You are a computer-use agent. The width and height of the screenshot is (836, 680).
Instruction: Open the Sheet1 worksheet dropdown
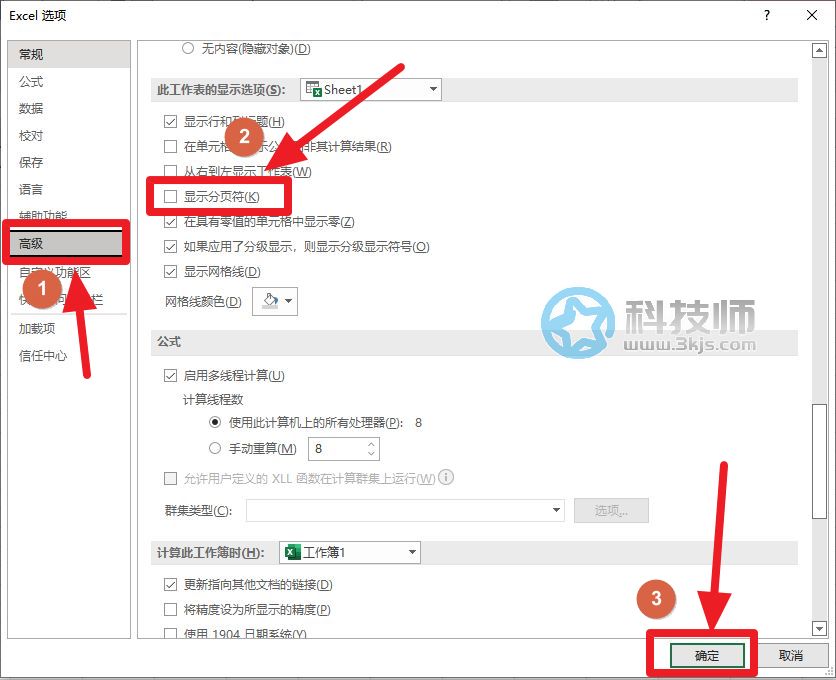click(371, 89)
